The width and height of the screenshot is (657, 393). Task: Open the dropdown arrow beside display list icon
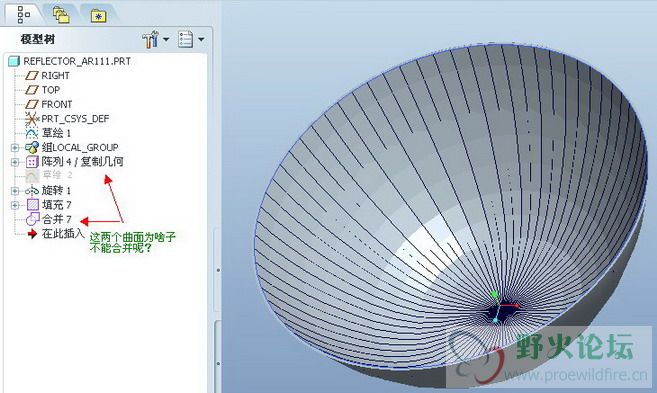tap(201, 39)
